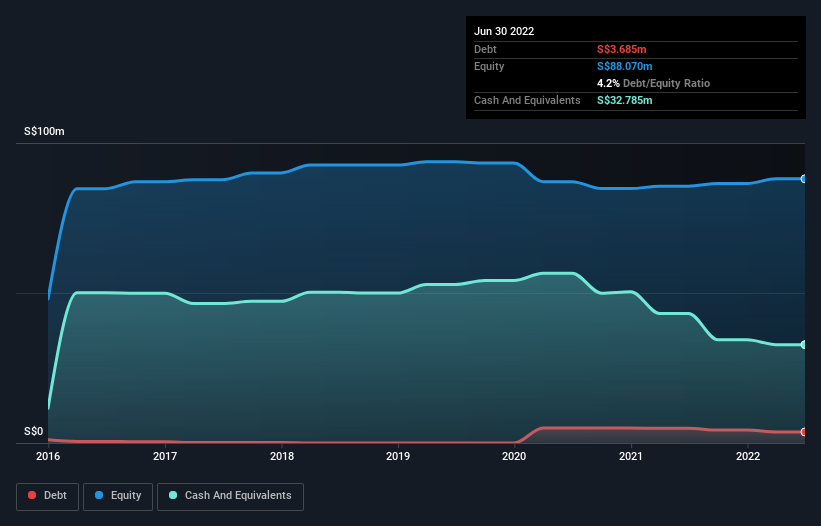Viewport: 821px width, 526px height.
Task: Click the S$0 y-axis label
Action: coord(34,431)
